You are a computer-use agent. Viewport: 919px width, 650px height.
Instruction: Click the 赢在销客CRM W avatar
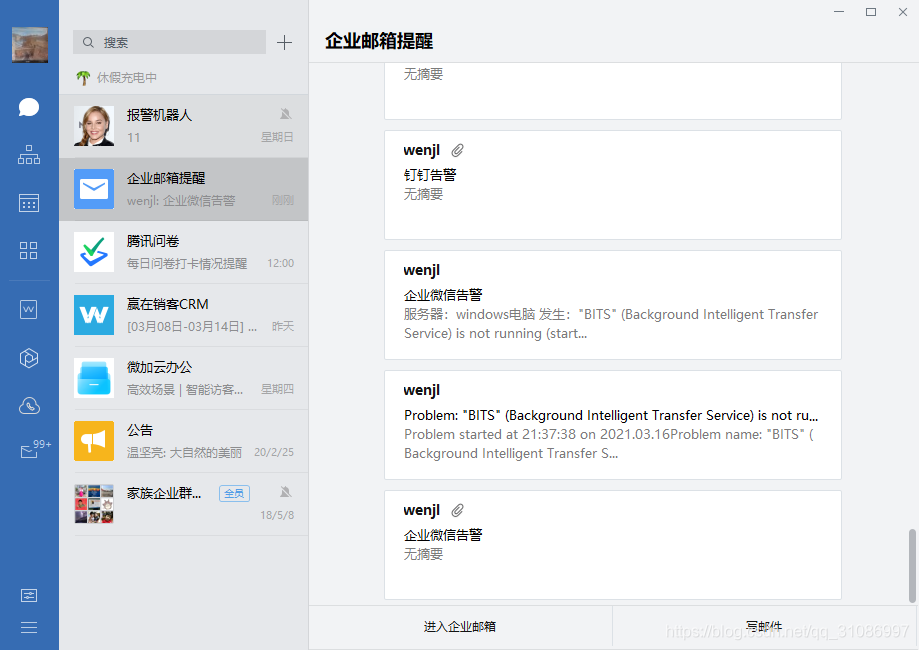pyautogui.click(x=94, y=315)
